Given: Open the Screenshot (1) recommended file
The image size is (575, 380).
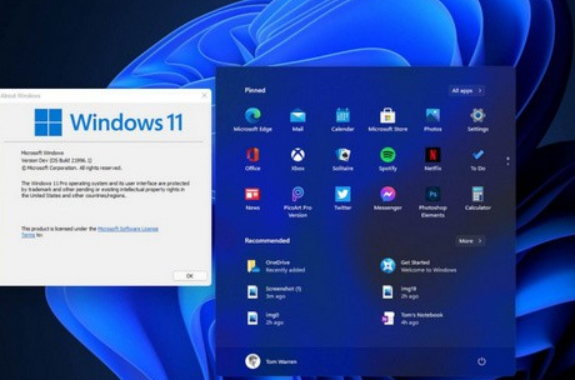Looking at the screenshot, I should coord(274,292).
